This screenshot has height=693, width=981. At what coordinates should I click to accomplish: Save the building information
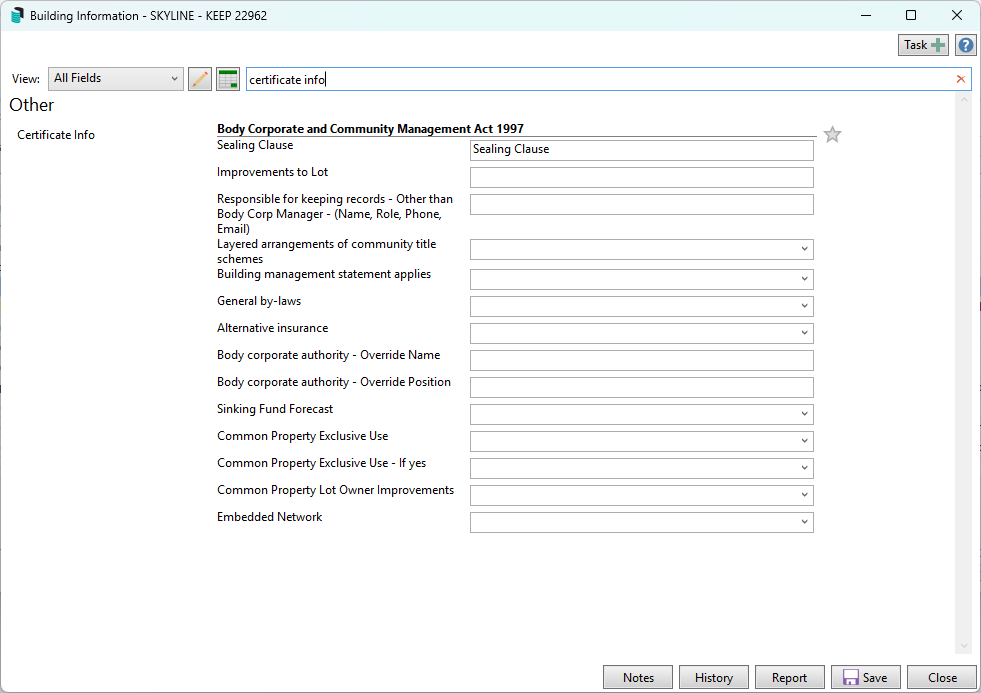[x=866, y=677]
